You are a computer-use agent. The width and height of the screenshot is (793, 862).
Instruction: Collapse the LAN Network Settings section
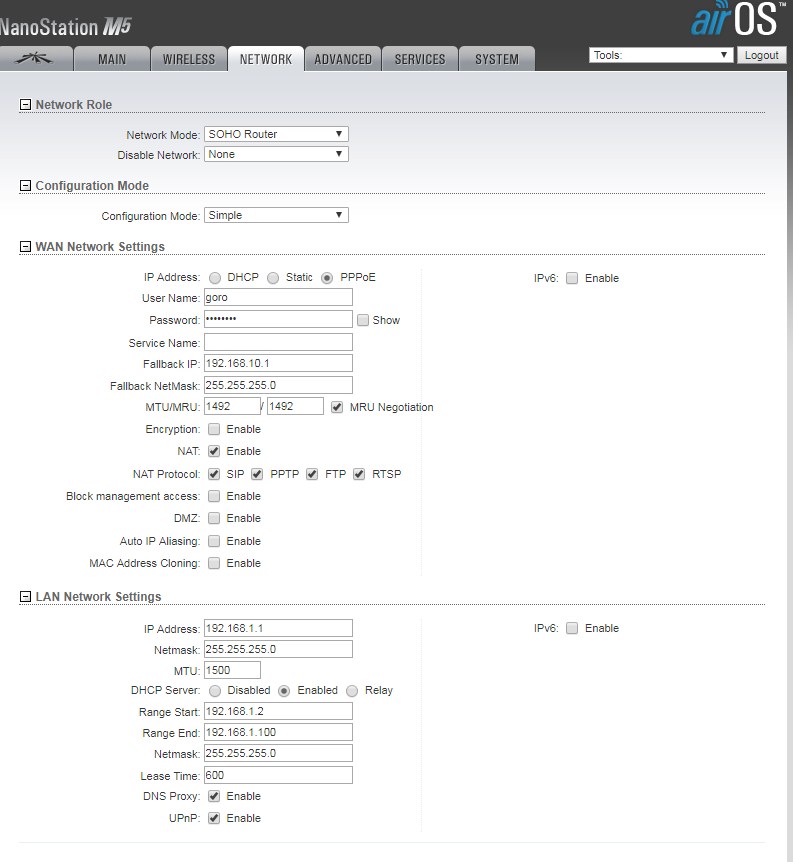(25, 596)
